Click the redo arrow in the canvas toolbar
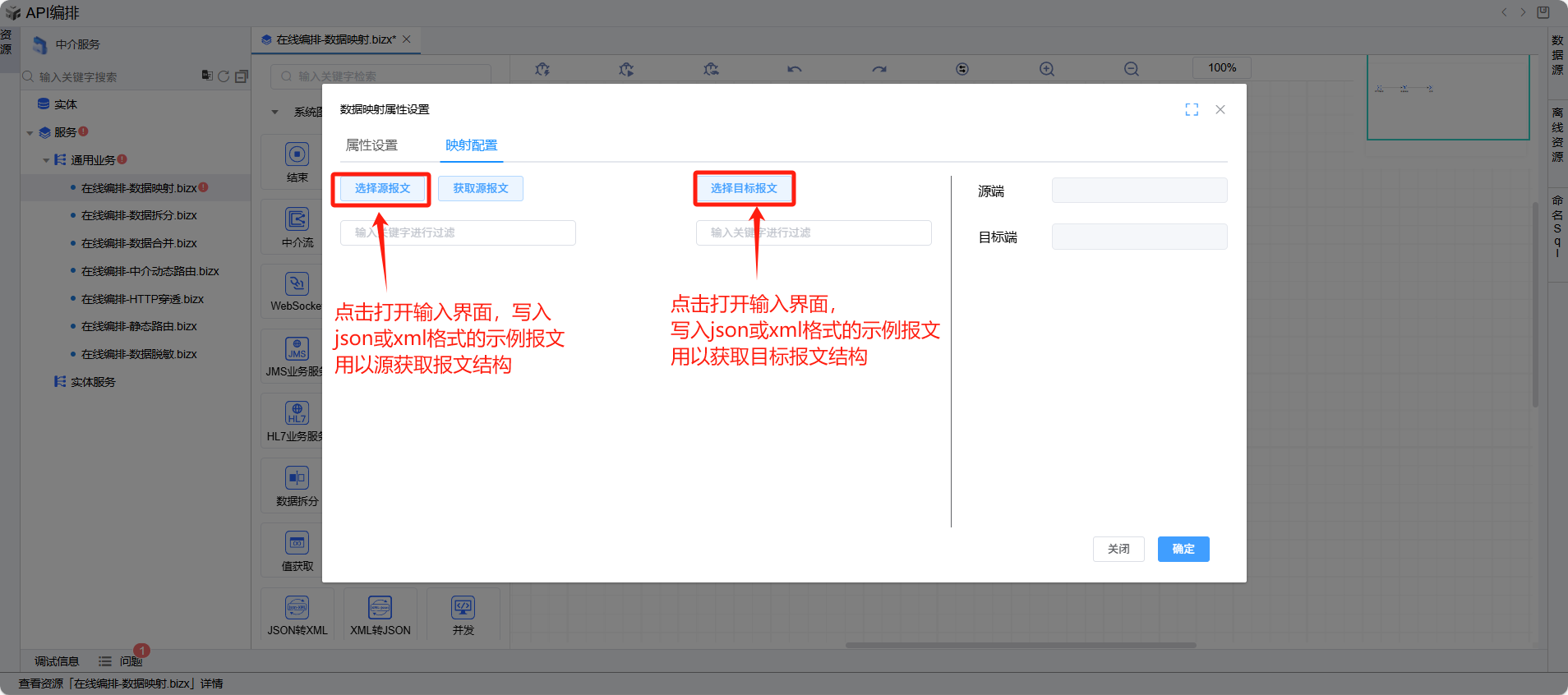This screenshot has width=1568, height=695. pyautogui.click(x=879, y=69)
